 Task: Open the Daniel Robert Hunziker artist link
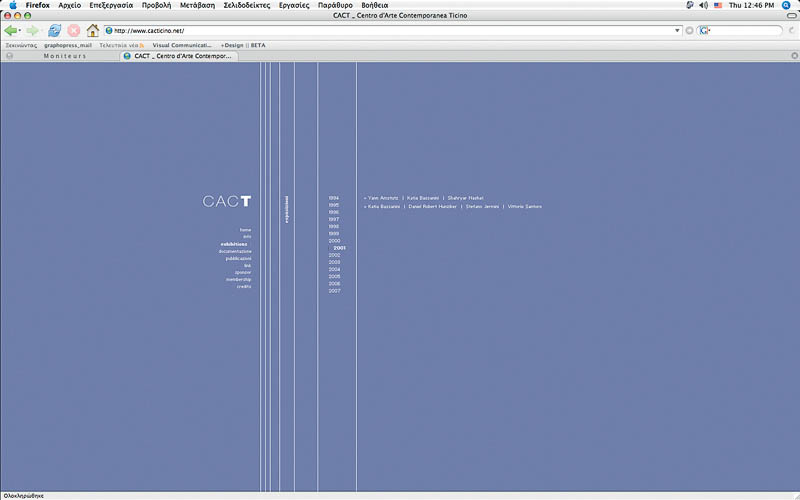(433, 207)
